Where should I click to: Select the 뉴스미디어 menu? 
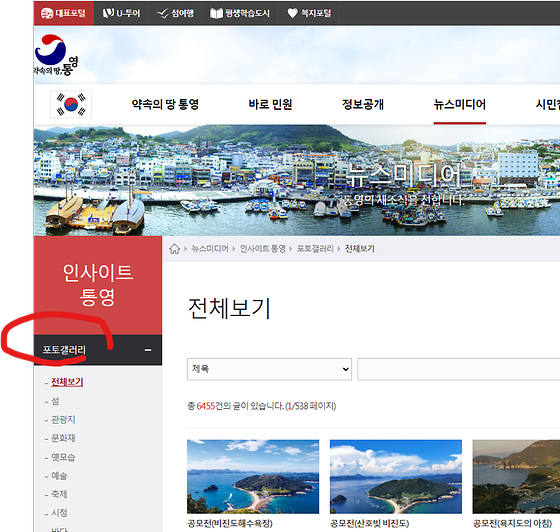(460, 104)
